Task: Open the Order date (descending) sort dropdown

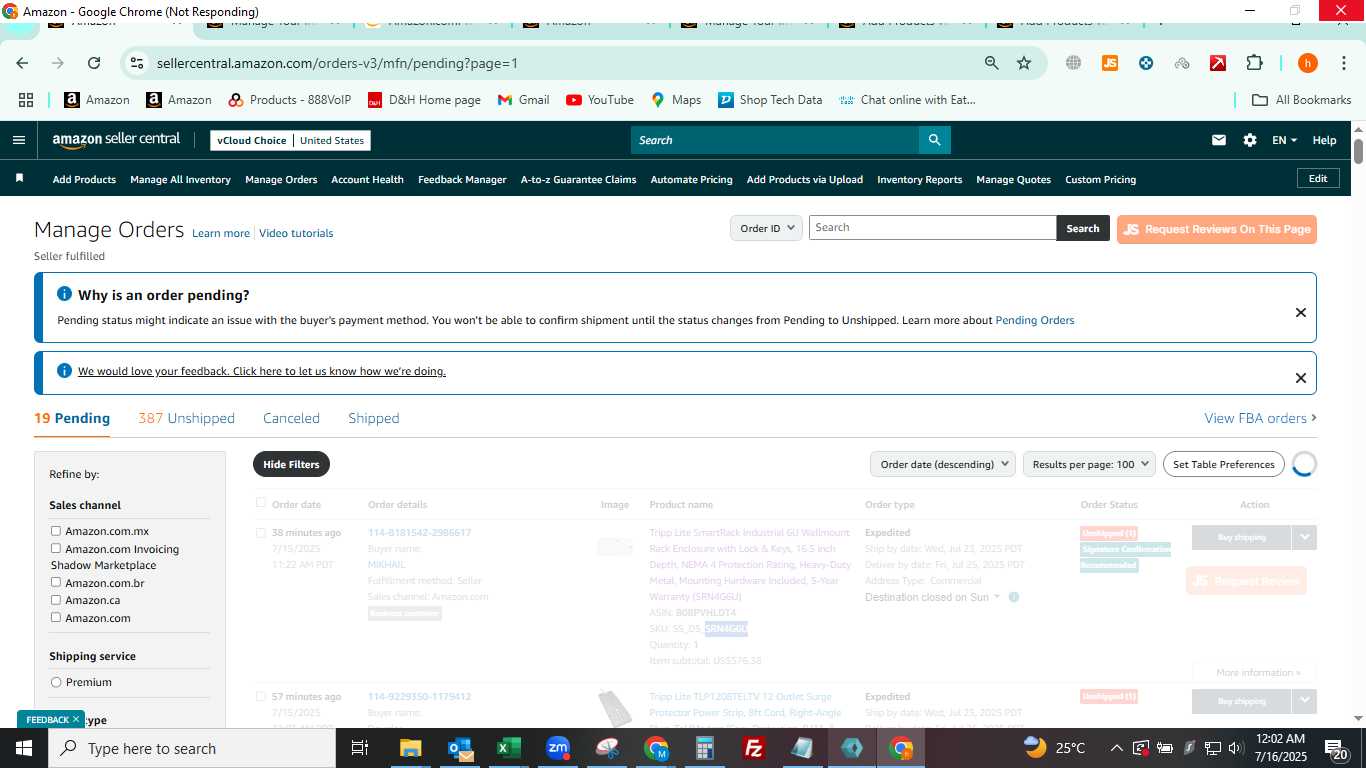Action: (943, 464)
